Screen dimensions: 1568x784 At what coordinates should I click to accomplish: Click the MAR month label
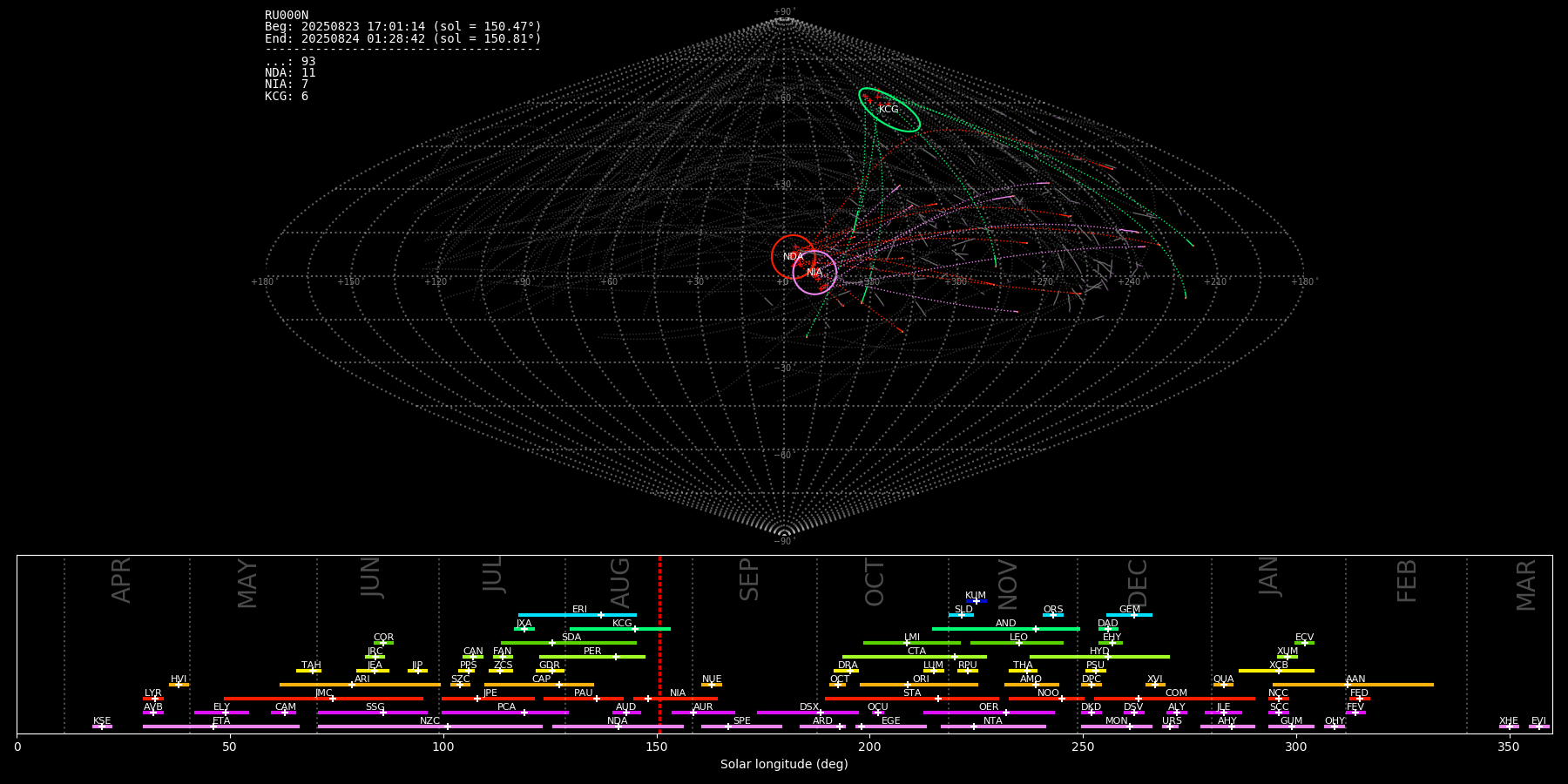pyautogui.click(x=1526, y=585)
